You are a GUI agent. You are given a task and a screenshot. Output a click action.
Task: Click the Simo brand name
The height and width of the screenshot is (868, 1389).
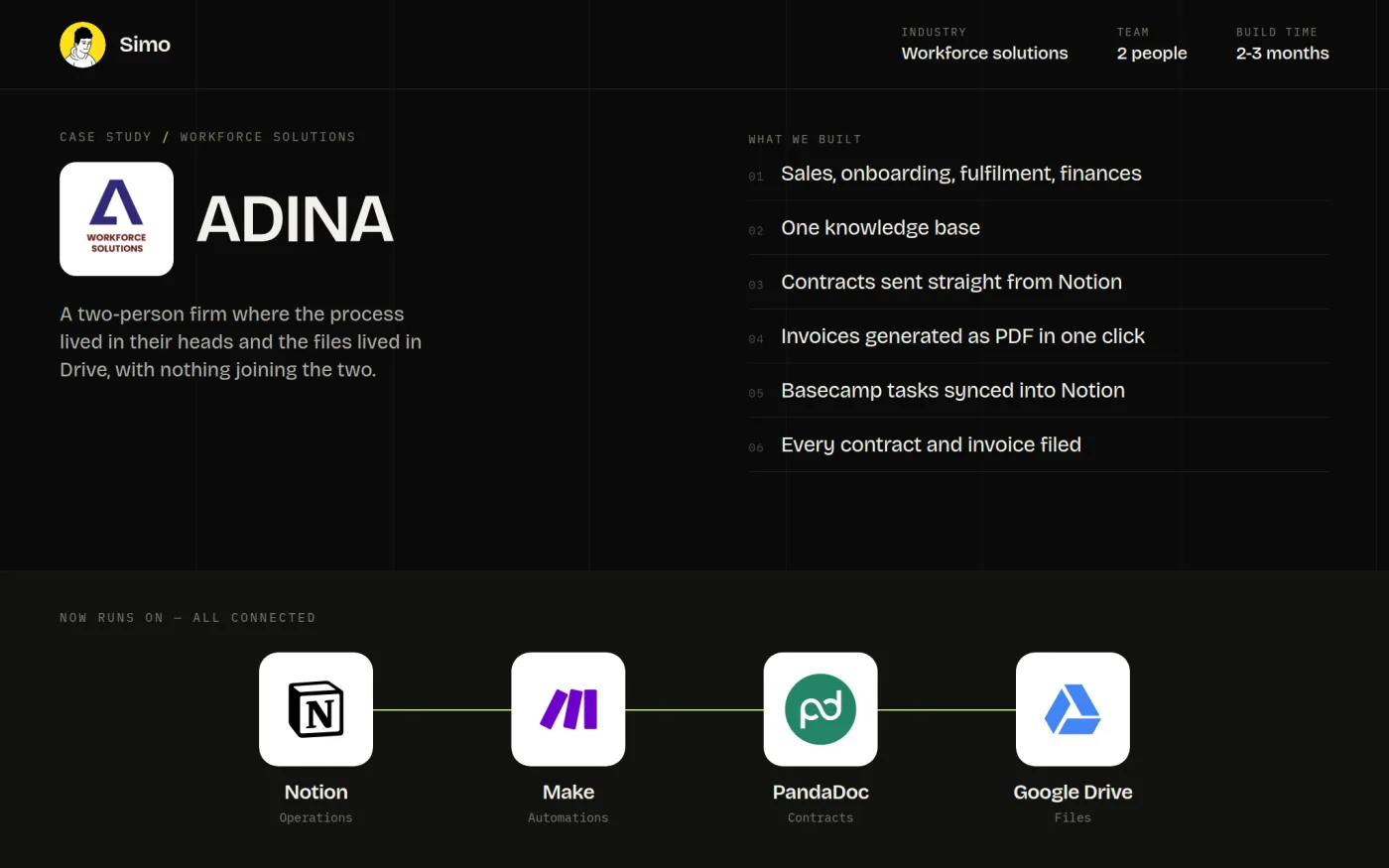pos(145,45)
